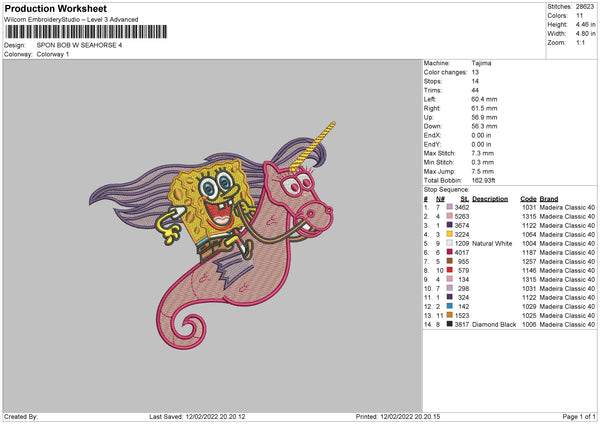This screenshot has height=424, width=600.
Task: Click the Width value 4.80 in
Action: (585, 34)
